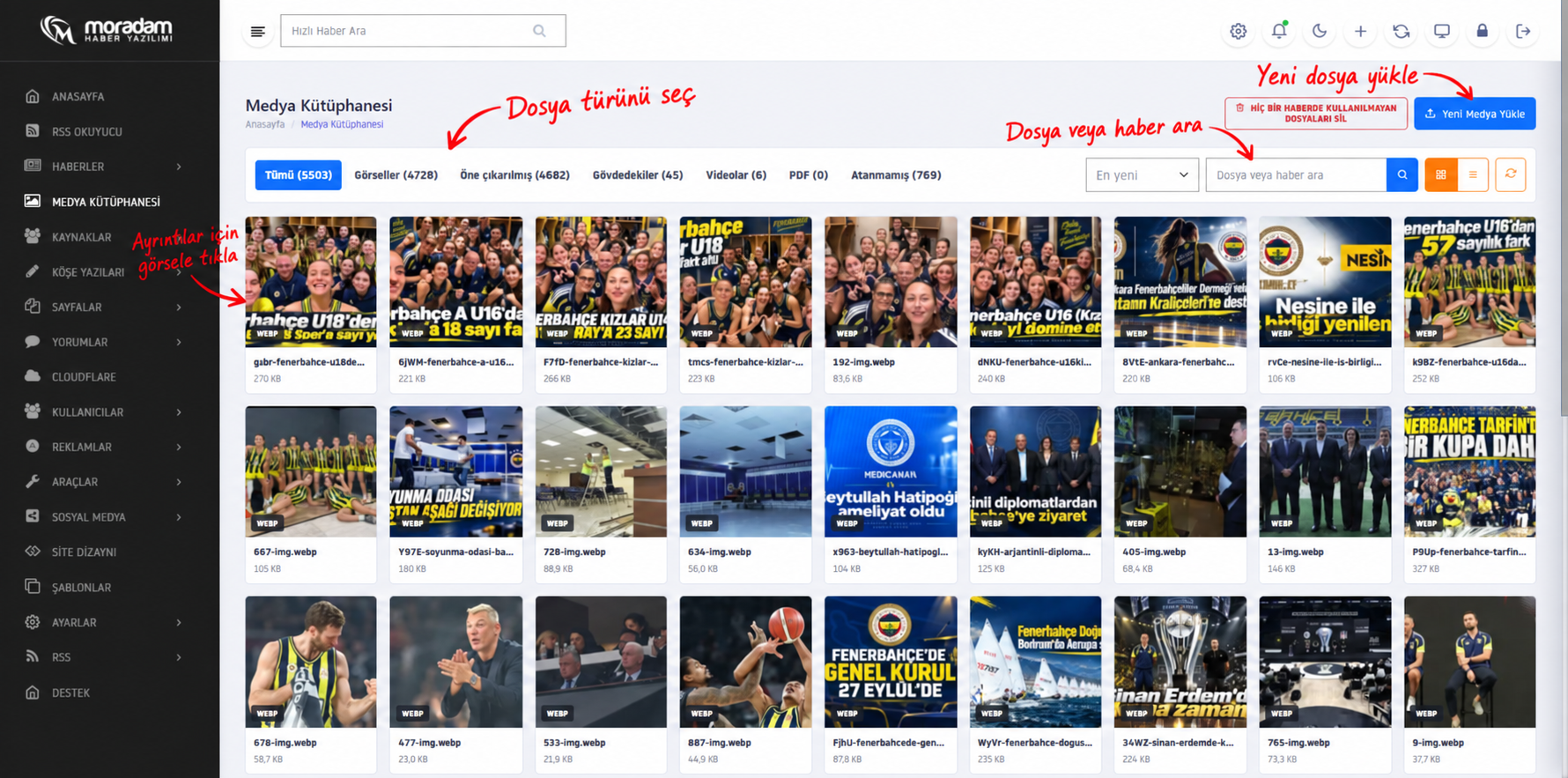Click the Cloudflare cloud icon
This screenshot has width=1568, height=778.
pos(33,376)
